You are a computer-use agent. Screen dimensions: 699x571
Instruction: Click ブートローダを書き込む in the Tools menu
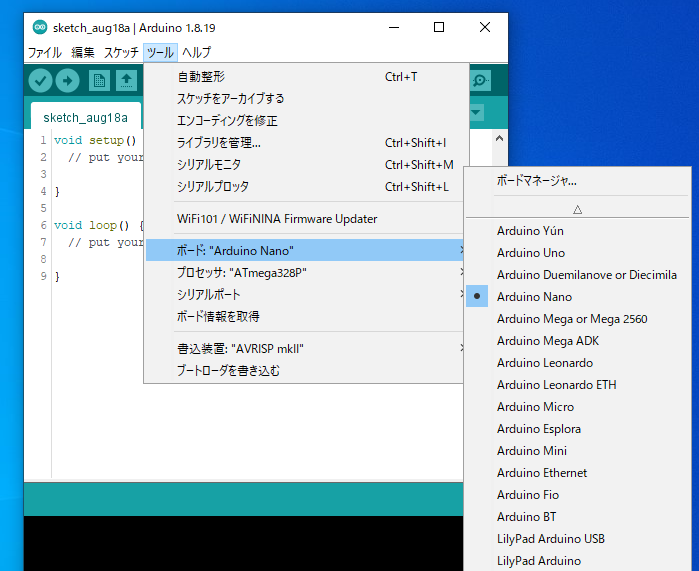(228, 371)
